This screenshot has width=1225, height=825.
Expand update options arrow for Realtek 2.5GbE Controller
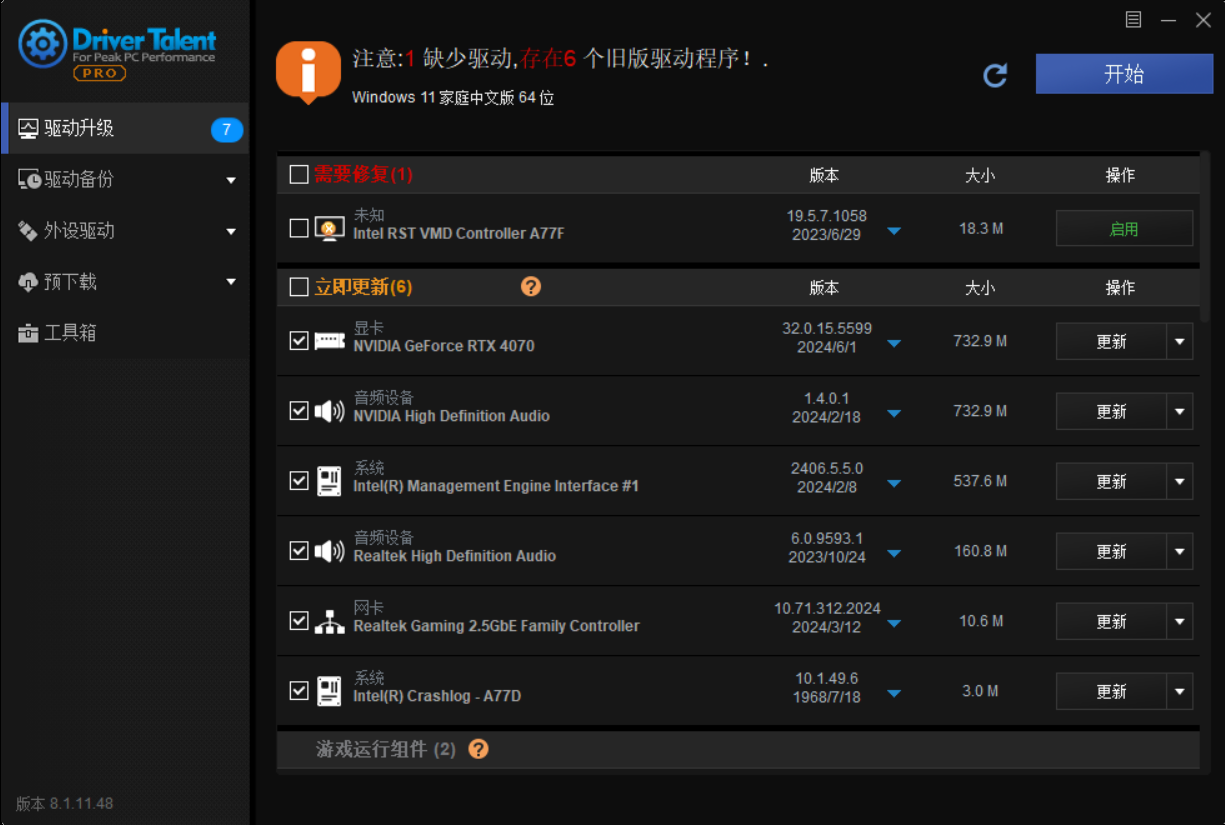(x=1180, y=622)
